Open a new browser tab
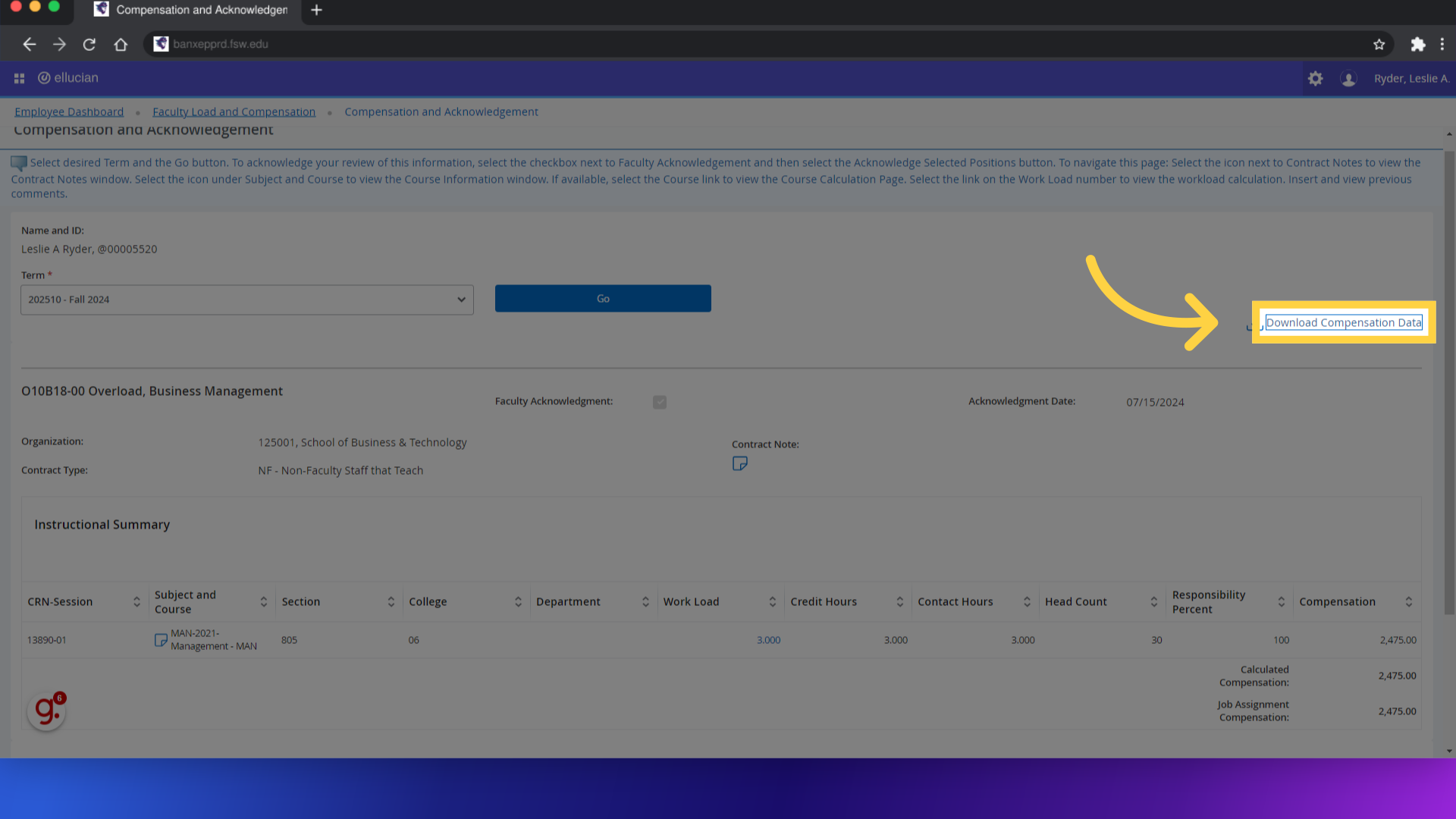Viewport: 1456px width, 819px height. pos(317,10)
